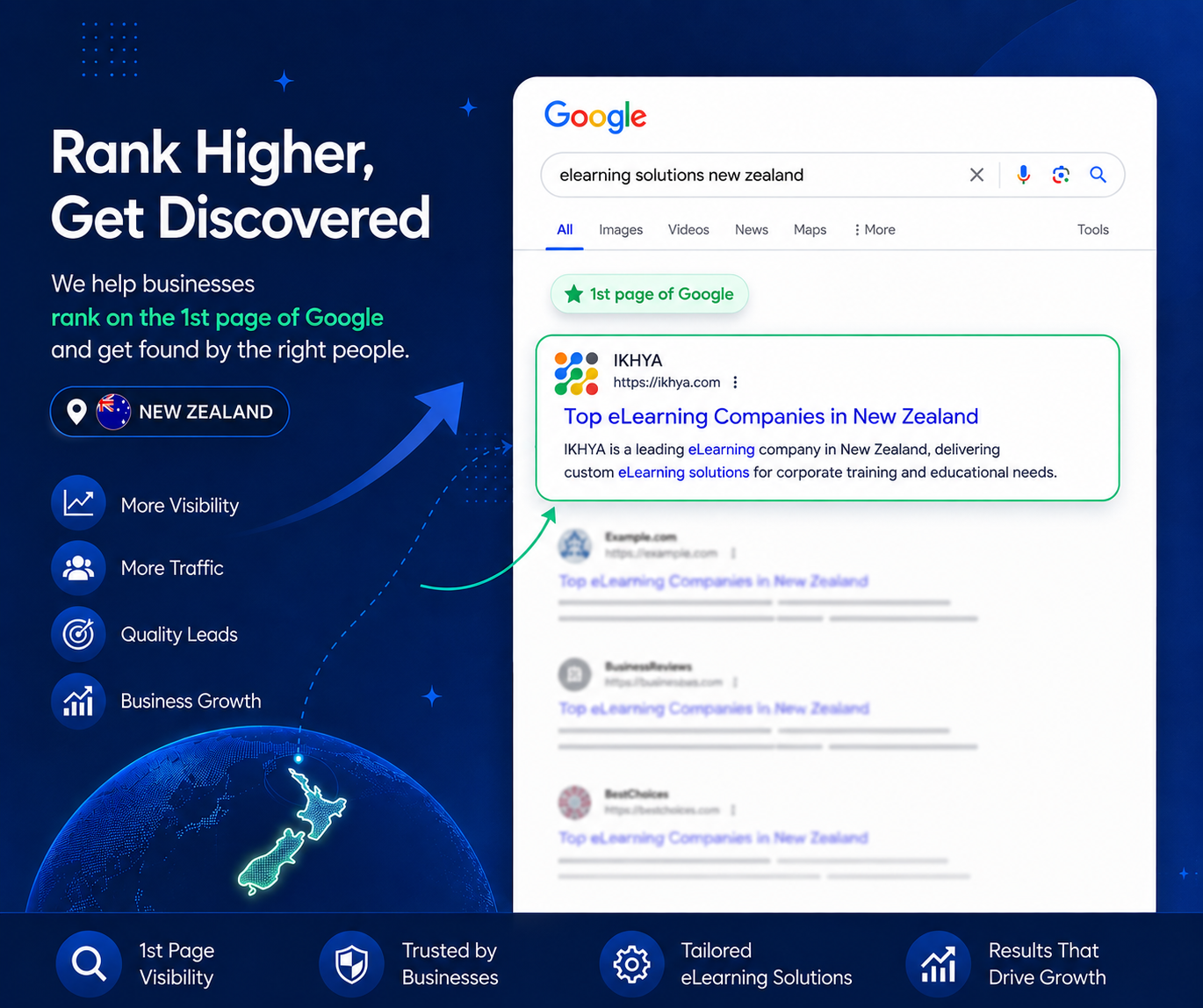Expand the More search options menu
The width and height of the screenshot is (1203, 1008).
(x=875, y=229)
